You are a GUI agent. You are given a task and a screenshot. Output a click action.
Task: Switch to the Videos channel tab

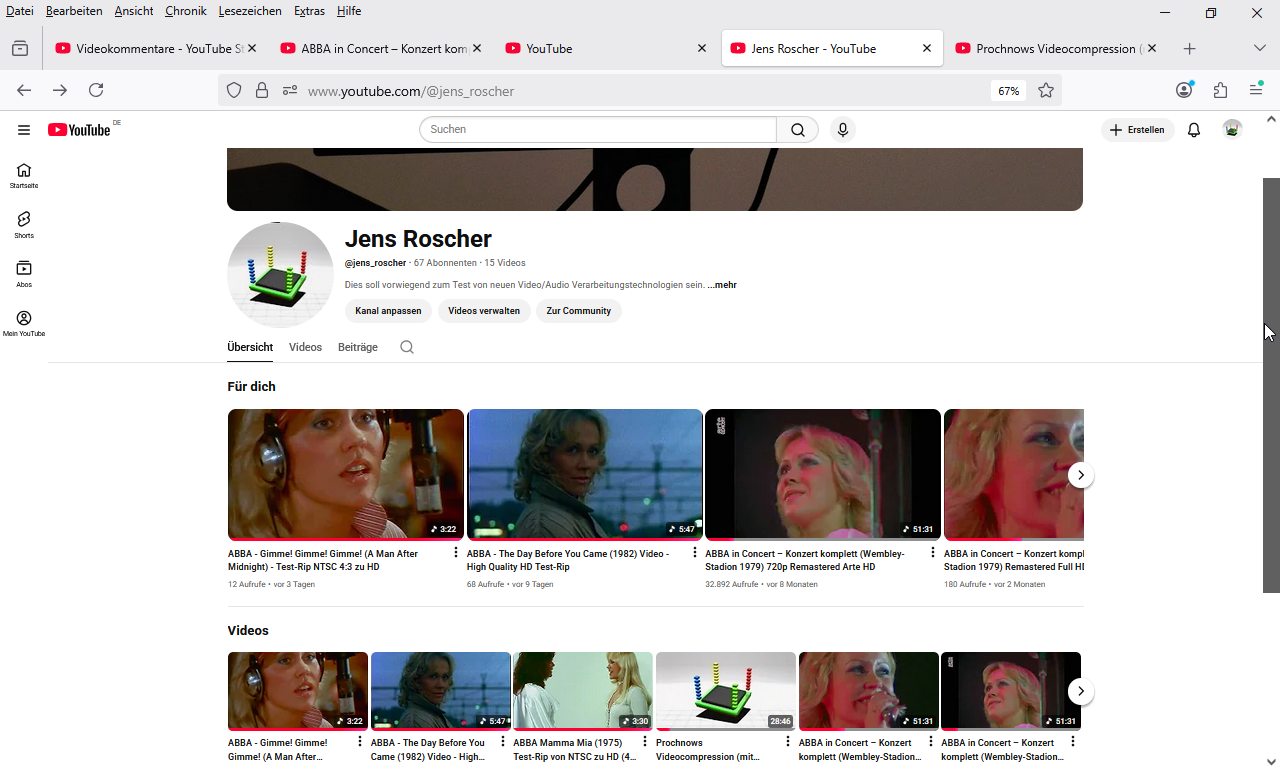[x=305, y=347]
